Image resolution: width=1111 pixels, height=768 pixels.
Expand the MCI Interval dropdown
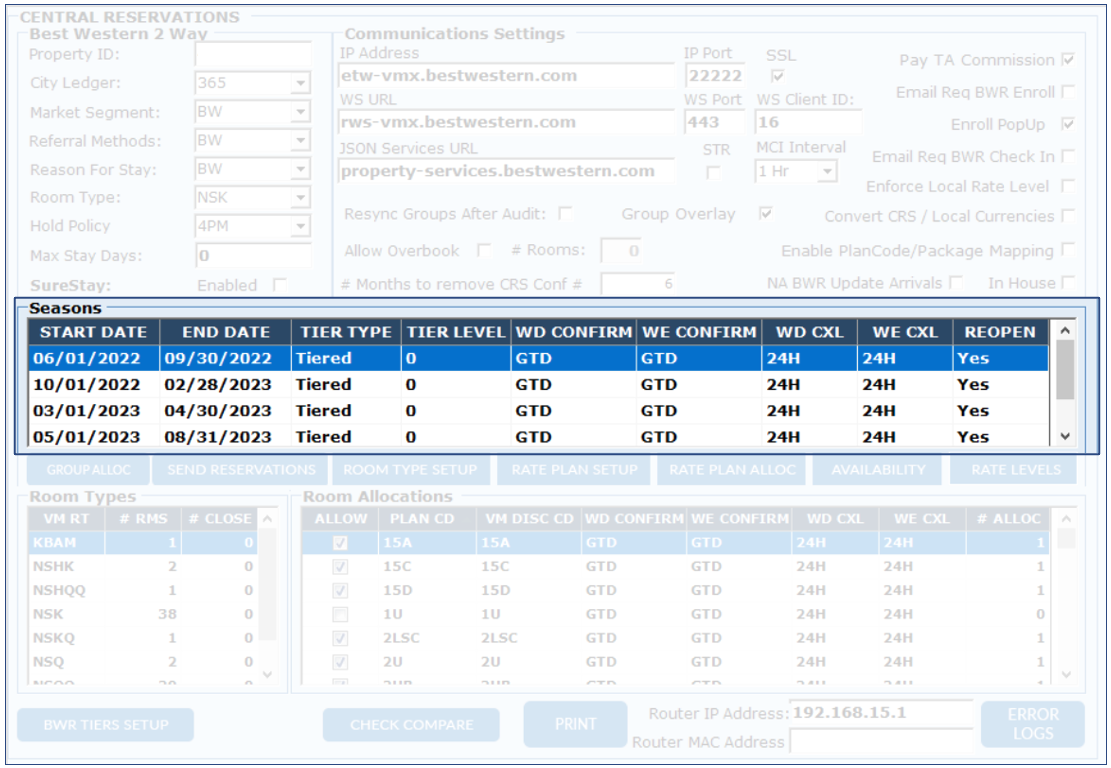pos(826,172)
